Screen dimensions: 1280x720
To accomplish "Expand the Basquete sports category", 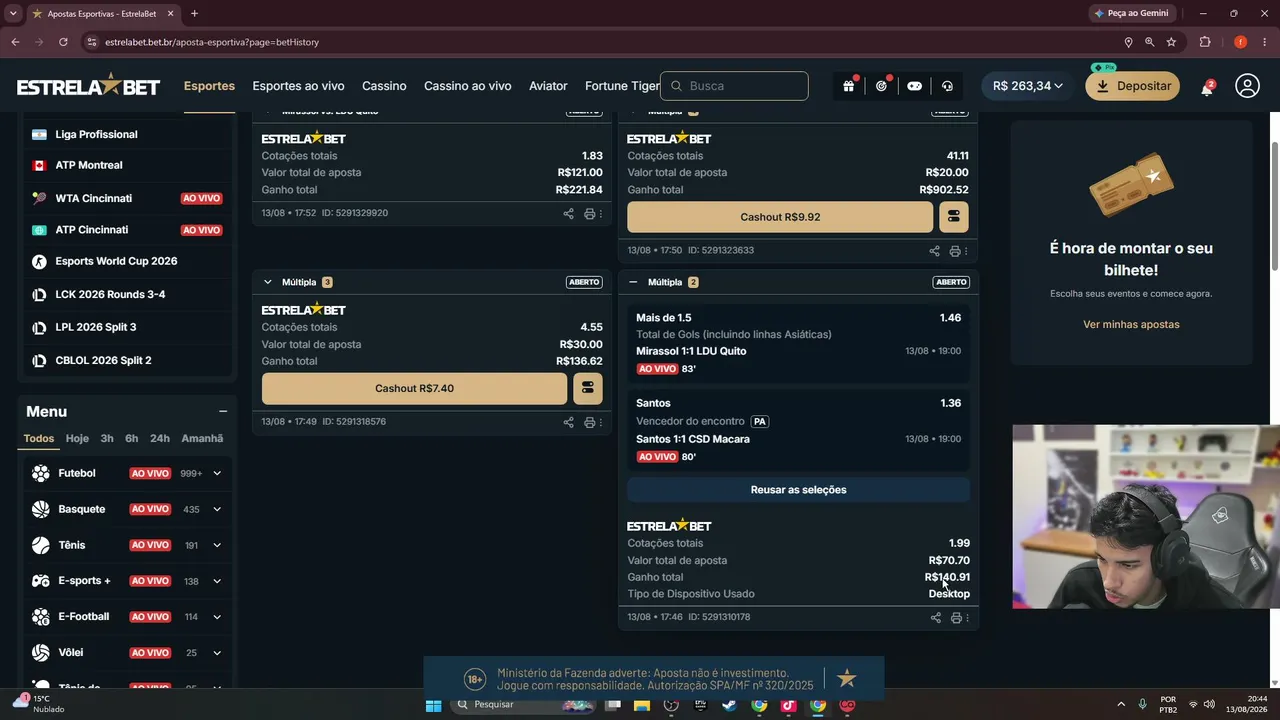I will click(217, 509).
